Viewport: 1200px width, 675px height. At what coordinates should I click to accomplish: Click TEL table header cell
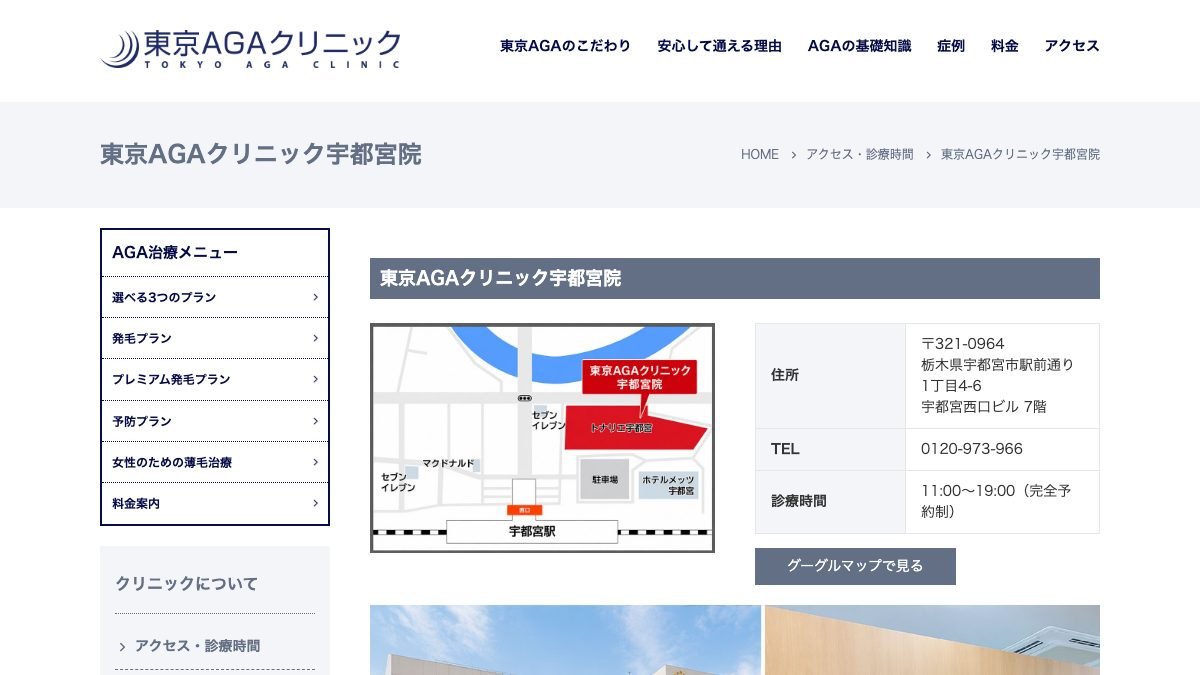(x=830, y=449)
